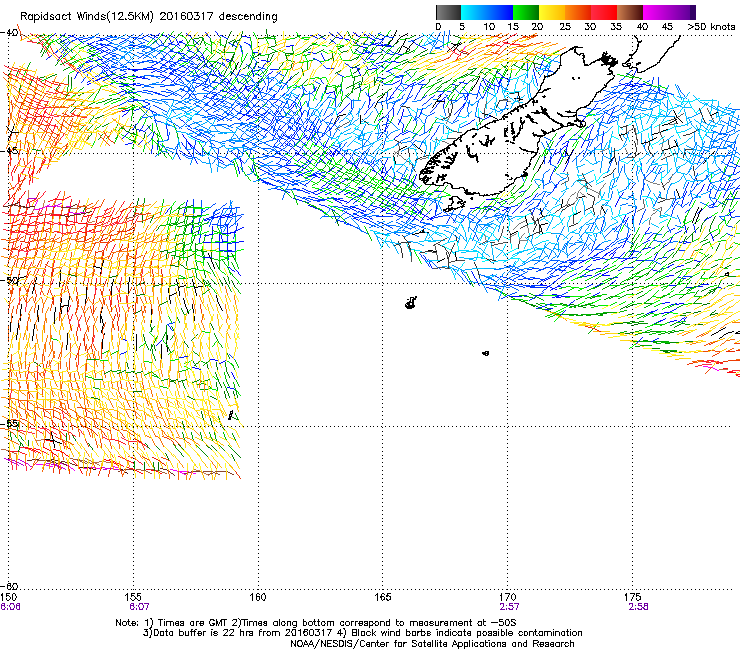This screenshot has width=740, height=650.
Task: Click the purple "2:58" time label
Action: [638, 607]
